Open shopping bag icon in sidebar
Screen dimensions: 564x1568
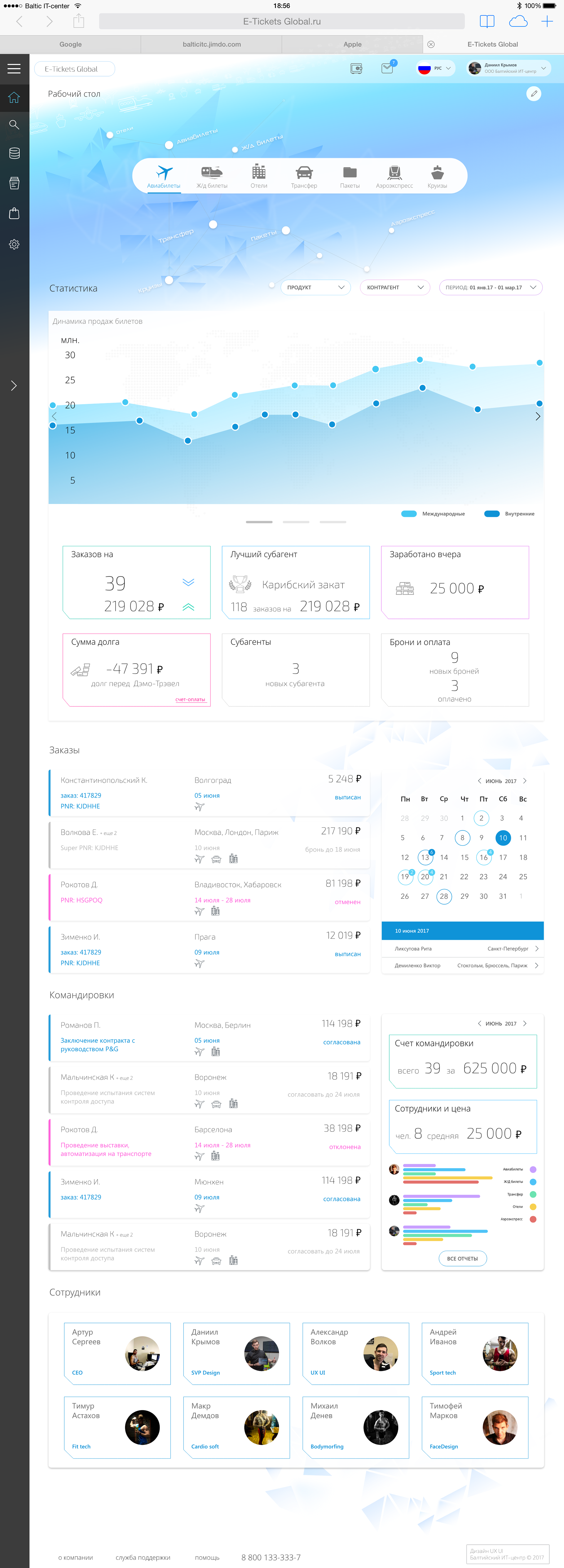(14, 214)
